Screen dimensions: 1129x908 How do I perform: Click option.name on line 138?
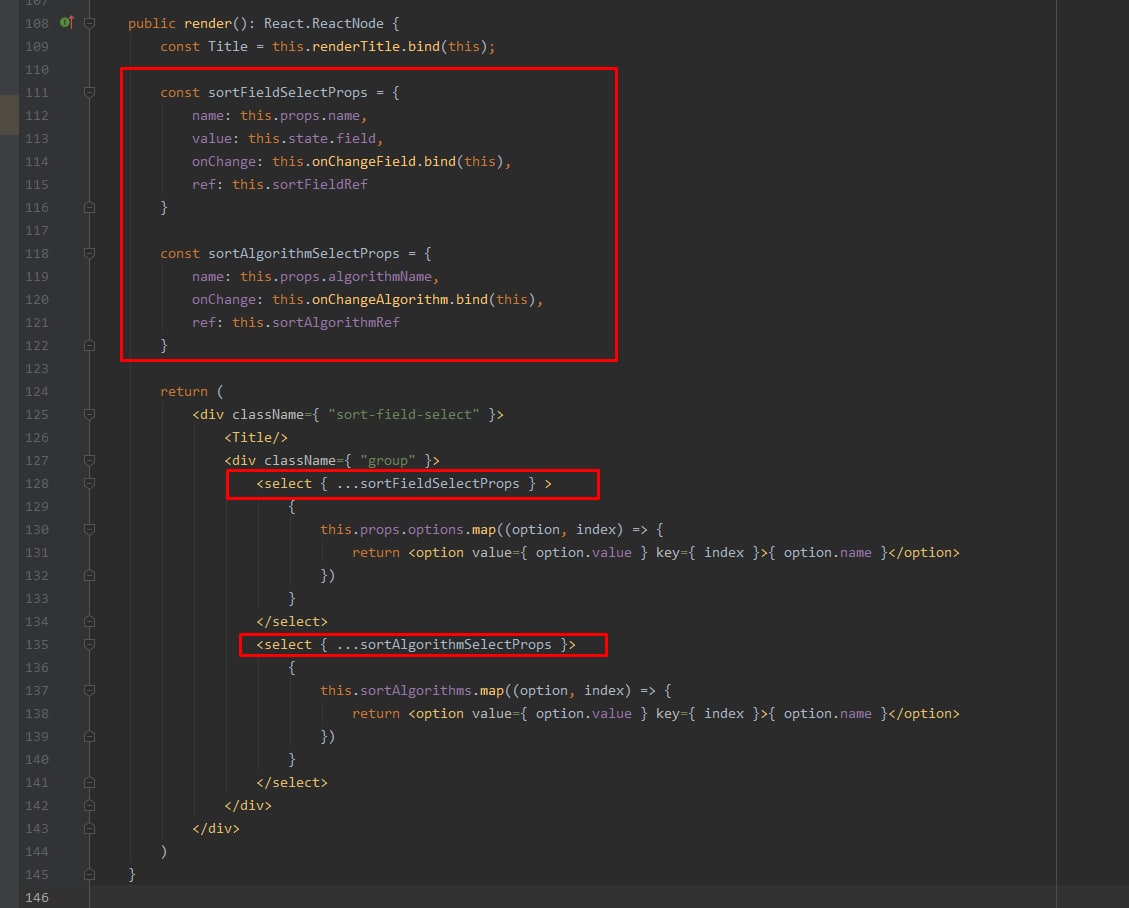click(827, 714)
